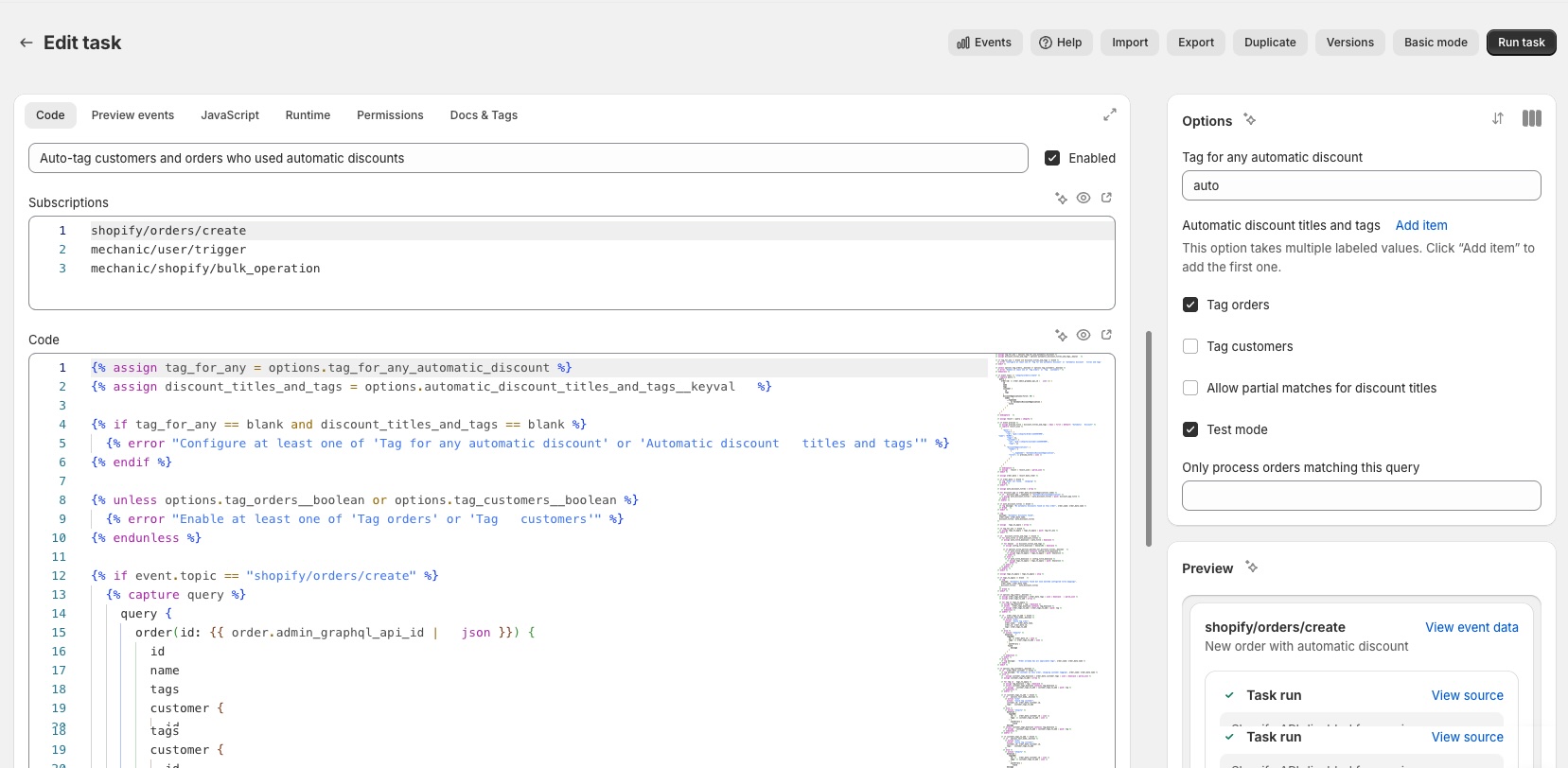Open Help from the top bar

tap(1061, 43)
